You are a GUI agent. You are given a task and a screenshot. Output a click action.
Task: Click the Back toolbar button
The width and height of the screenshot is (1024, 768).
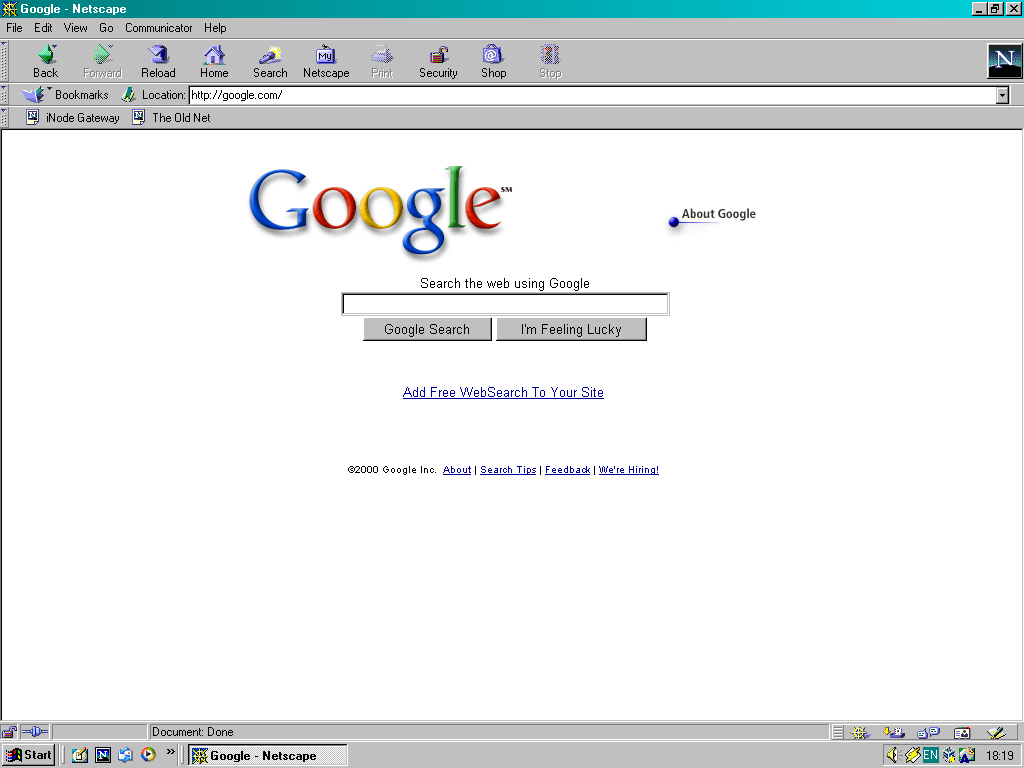click(46, 61)
